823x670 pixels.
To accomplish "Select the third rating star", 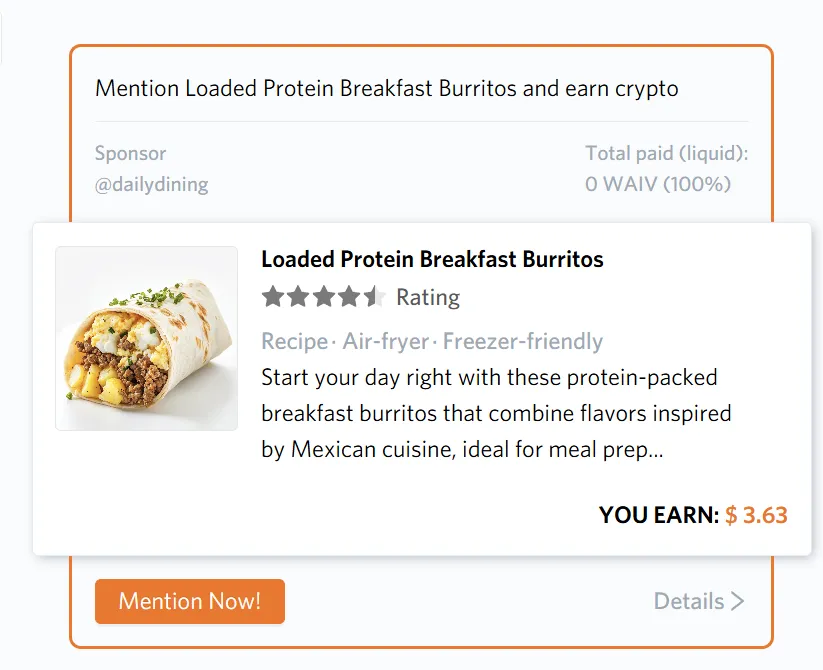I will click(x=323, y=297).
